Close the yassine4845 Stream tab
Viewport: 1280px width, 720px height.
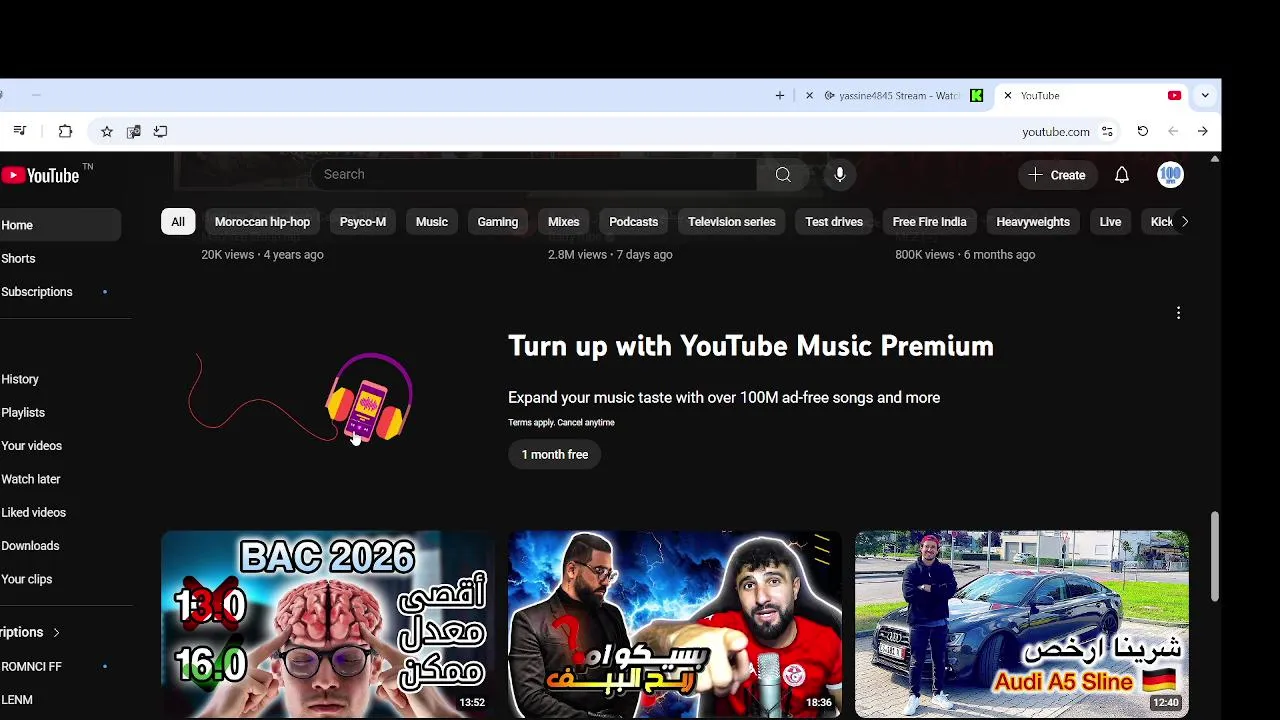[809, 96]
